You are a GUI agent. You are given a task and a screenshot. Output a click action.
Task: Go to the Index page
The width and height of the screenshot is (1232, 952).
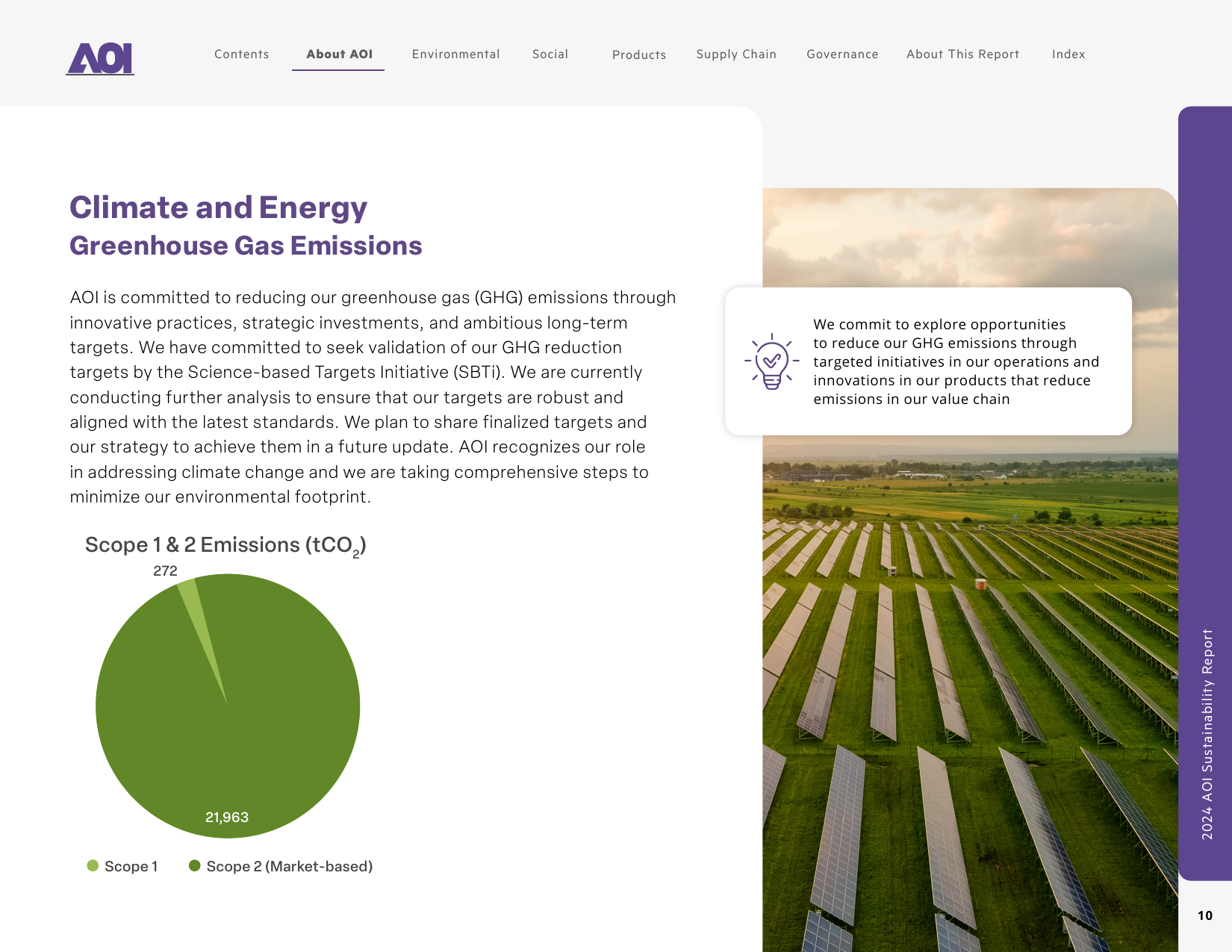click(x=1068, y=55)
